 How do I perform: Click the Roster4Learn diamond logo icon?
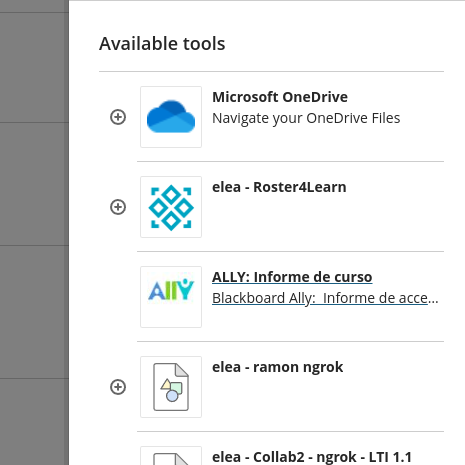coord(171,207)
